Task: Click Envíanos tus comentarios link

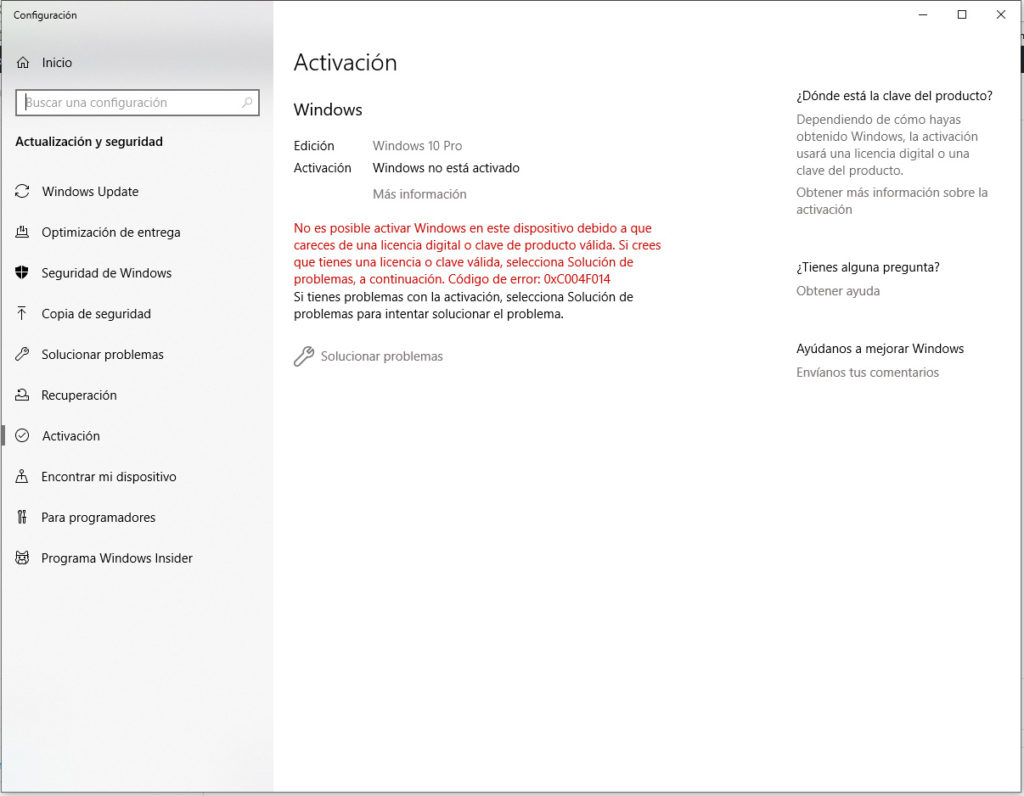Action: tap(867, 372)
